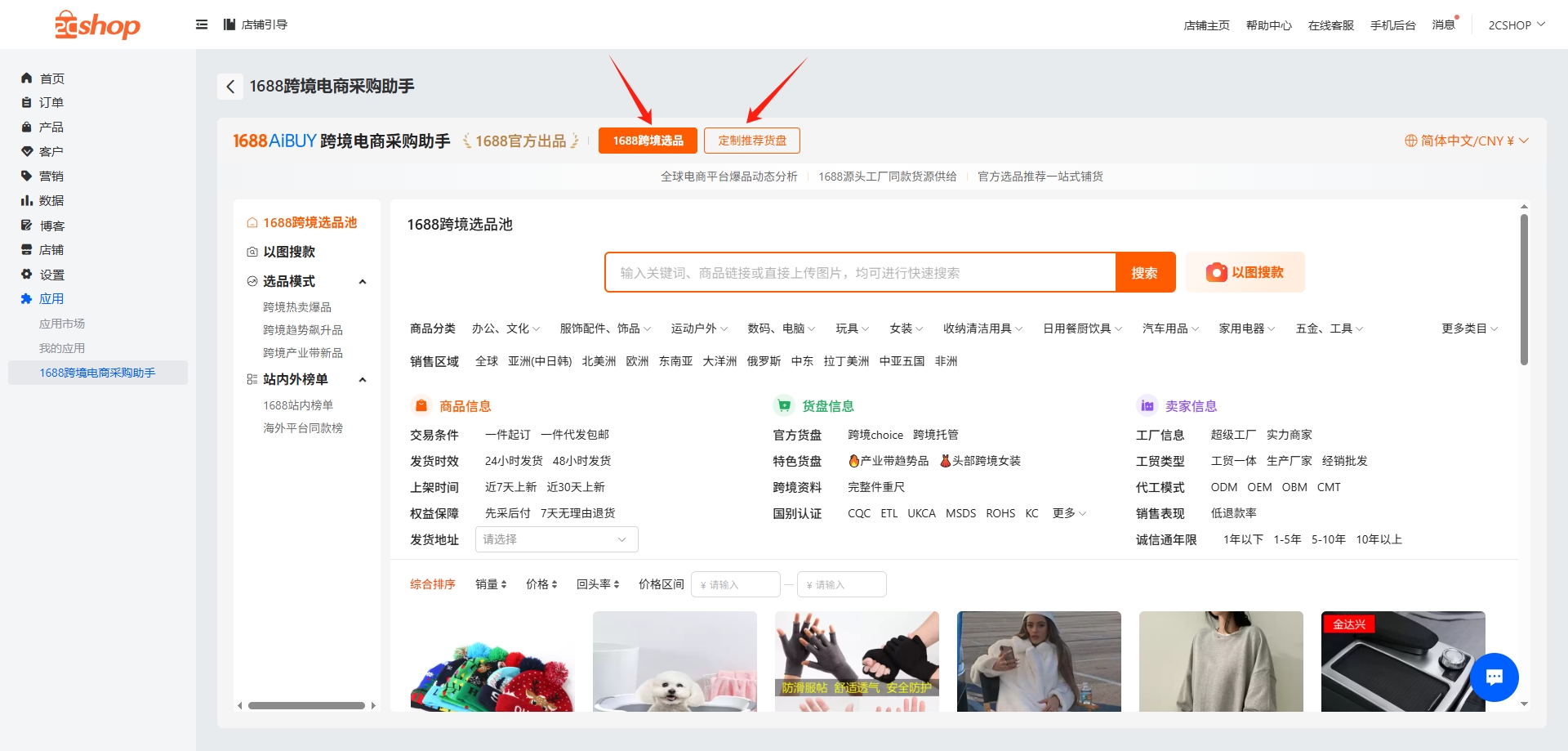Expand the language and currency dropdown
This screenshot has height=751, width=1568.
[1466, 141]
